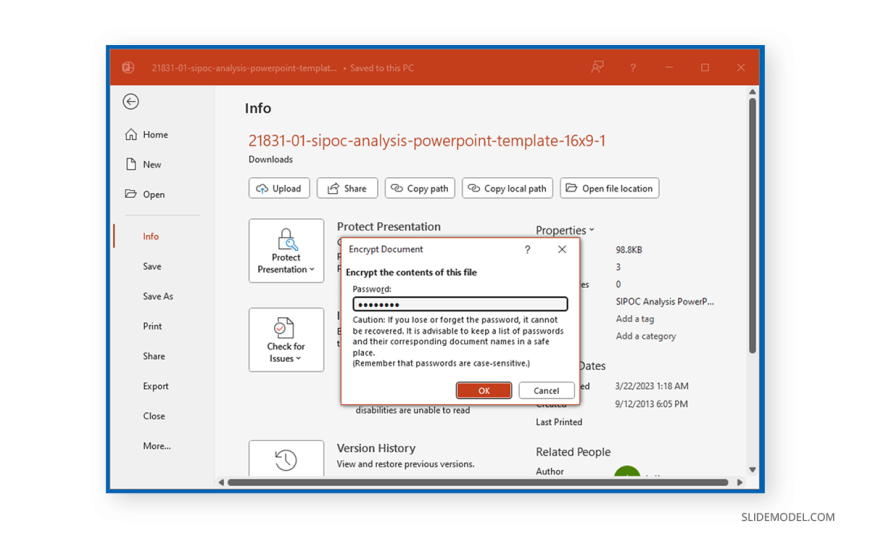
Task: Open the Check for Issues dropdown
Action: [286, 340]
